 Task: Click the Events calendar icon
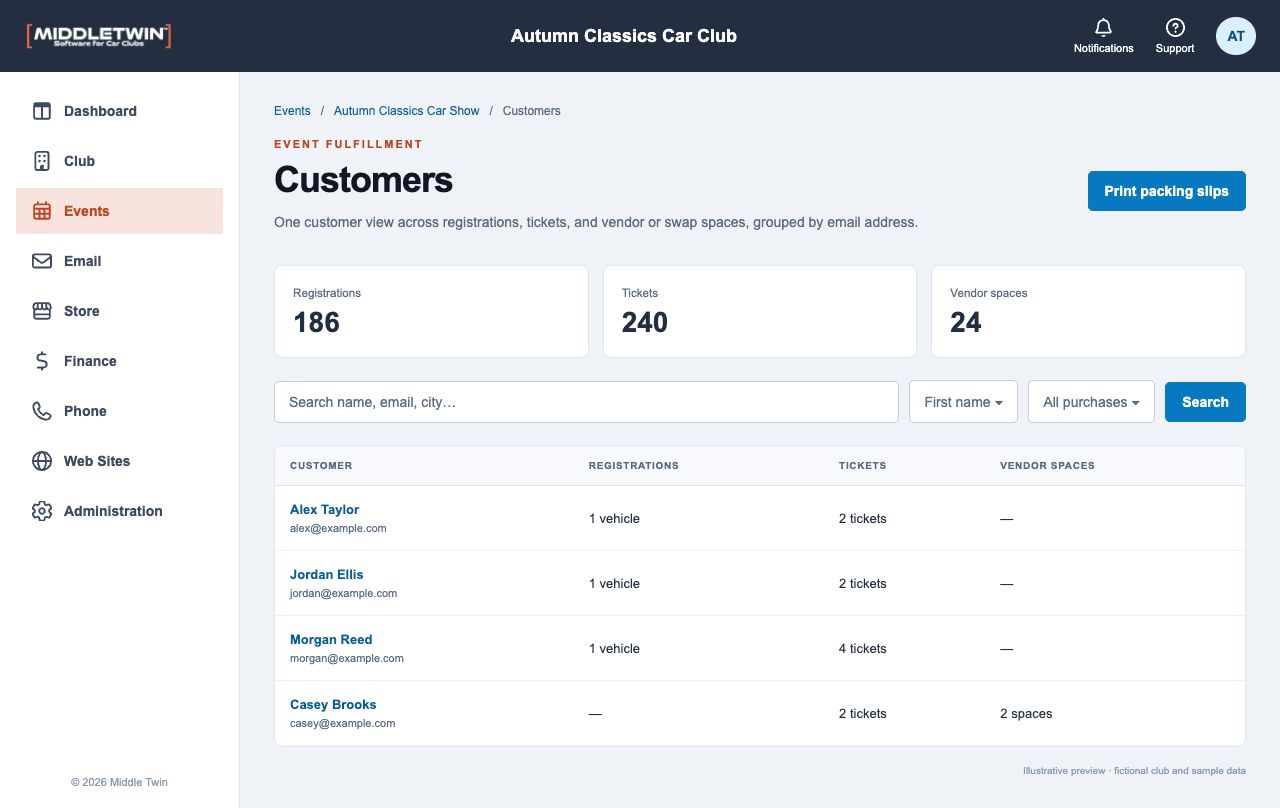point(42,211)
